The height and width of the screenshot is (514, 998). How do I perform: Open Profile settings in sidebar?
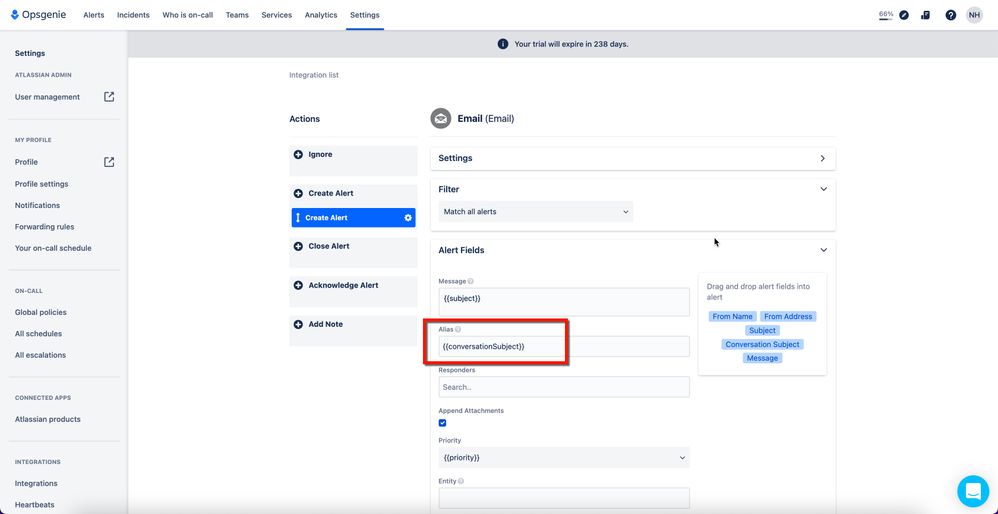41,184
